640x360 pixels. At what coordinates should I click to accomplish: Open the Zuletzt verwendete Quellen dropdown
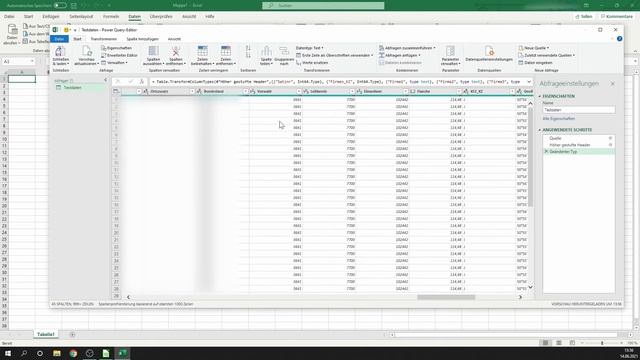pyautogui.click(x=547, y=55)
